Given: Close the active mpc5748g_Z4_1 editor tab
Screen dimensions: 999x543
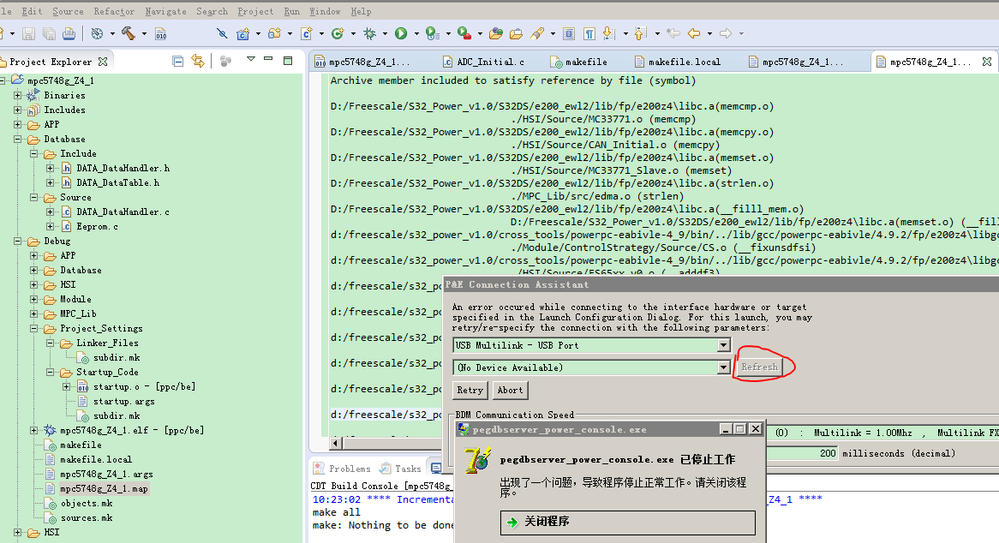Looking at the screenshot, I should [987, 61].
